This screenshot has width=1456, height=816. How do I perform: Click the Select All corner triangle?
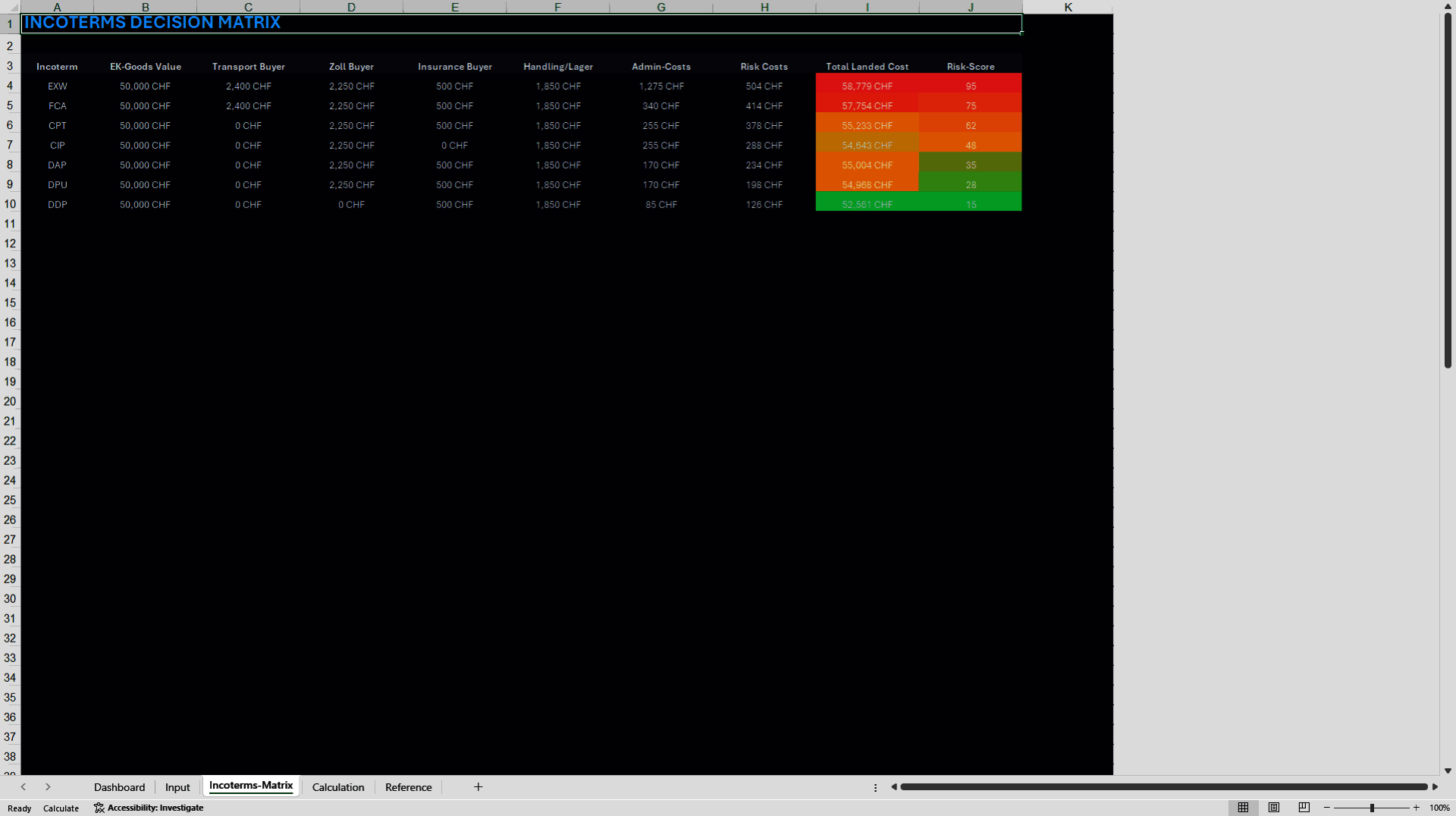pyautogui.click(x=10, y=7)
